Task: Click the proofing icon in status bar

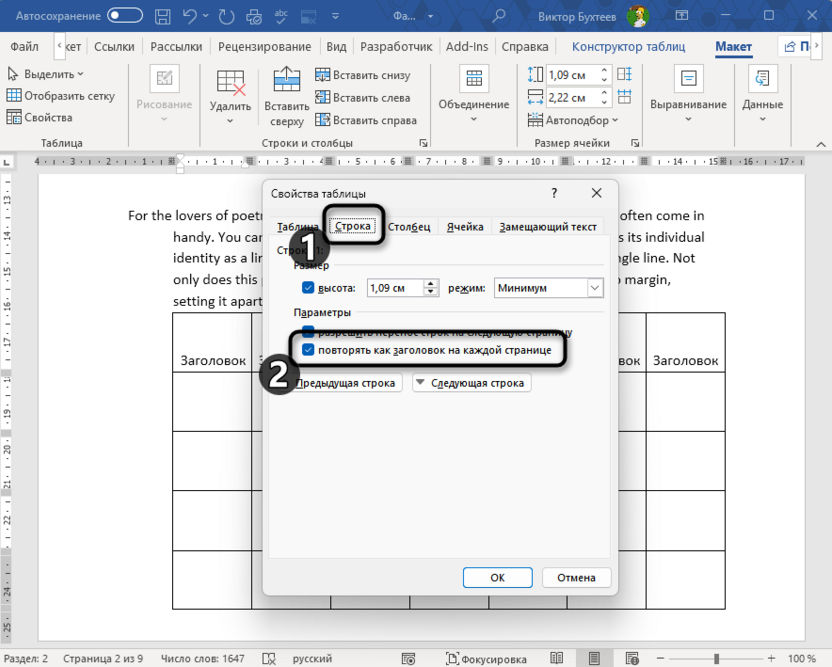Action: point(269,659)
